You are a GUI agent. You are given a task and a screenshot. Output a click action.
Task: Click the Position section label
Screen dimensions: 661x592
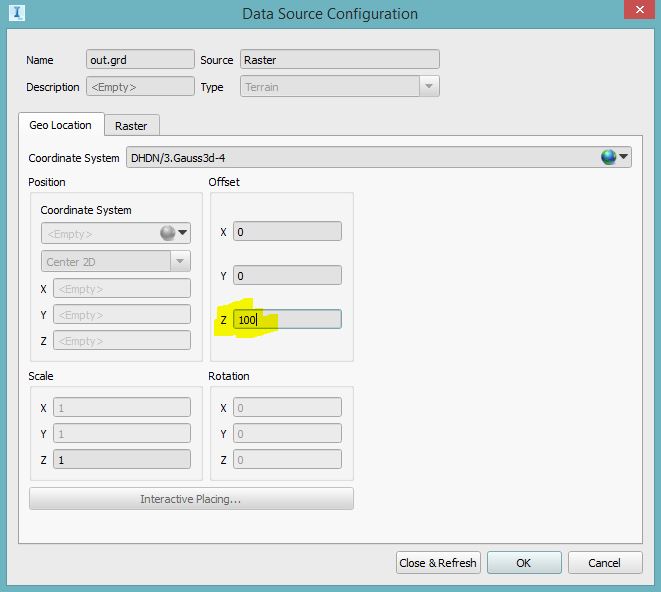click(47, 182)
